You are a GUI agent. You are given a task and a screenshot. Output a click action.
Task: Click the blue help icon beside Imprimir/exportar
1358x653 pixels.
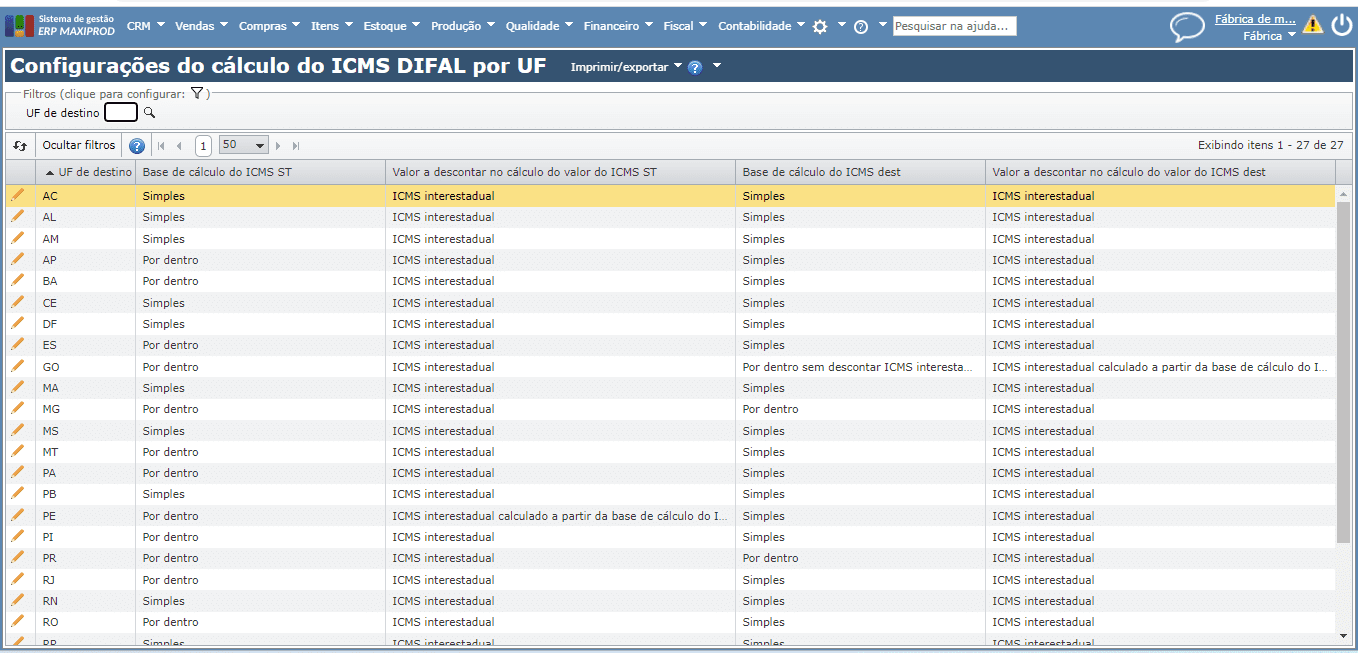pos(695,67)
